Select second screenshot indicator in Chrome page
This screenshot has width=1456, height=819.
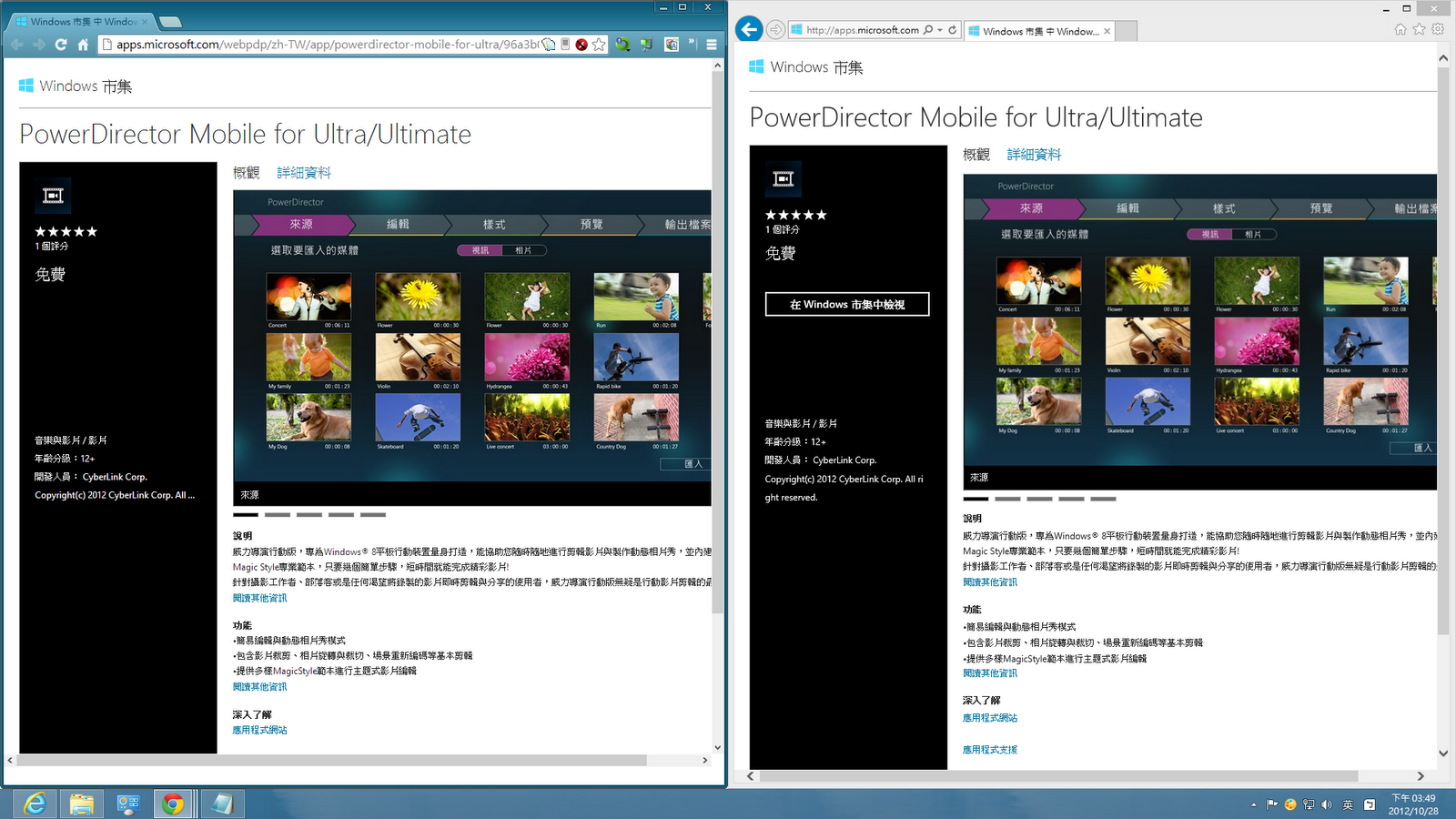click(278, 515)
